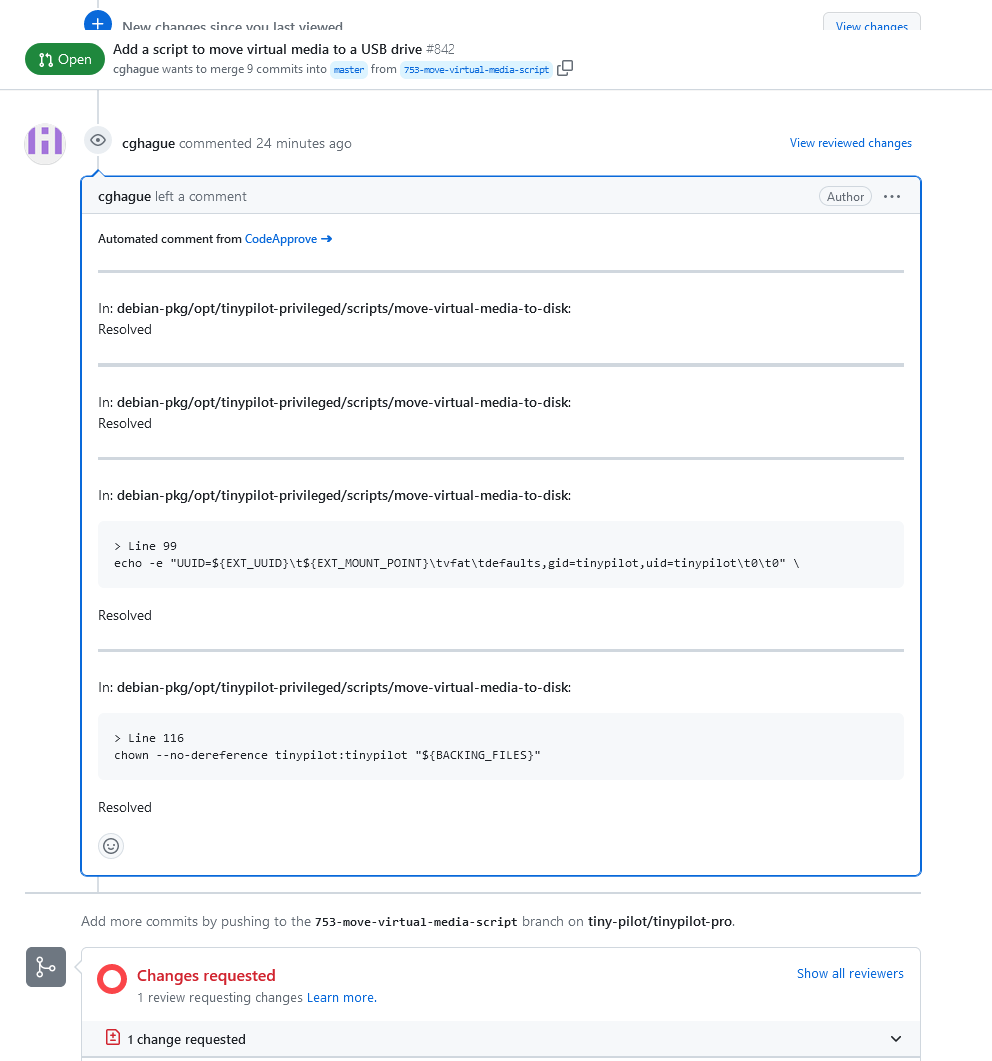Click the red file-change icon beside '1 change requested'

coord(112,1039)
